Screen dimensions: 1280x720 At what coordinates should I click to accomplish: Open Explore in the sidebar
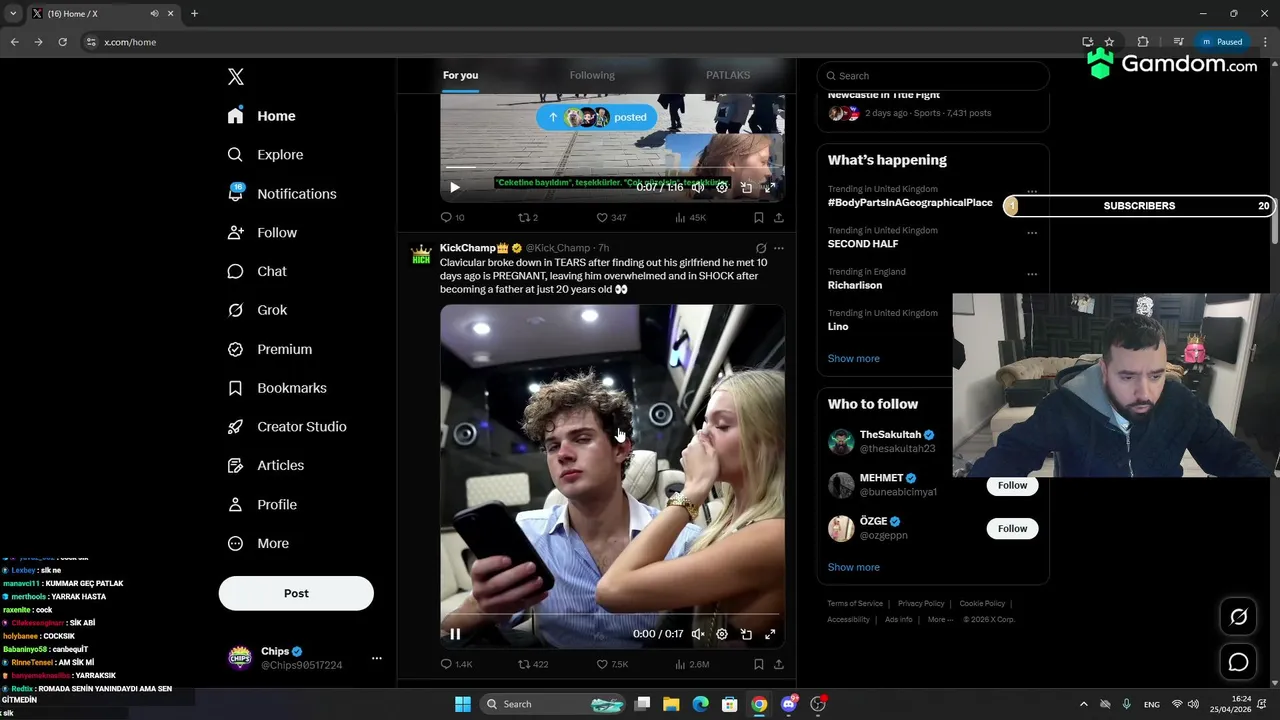[265, 155]
